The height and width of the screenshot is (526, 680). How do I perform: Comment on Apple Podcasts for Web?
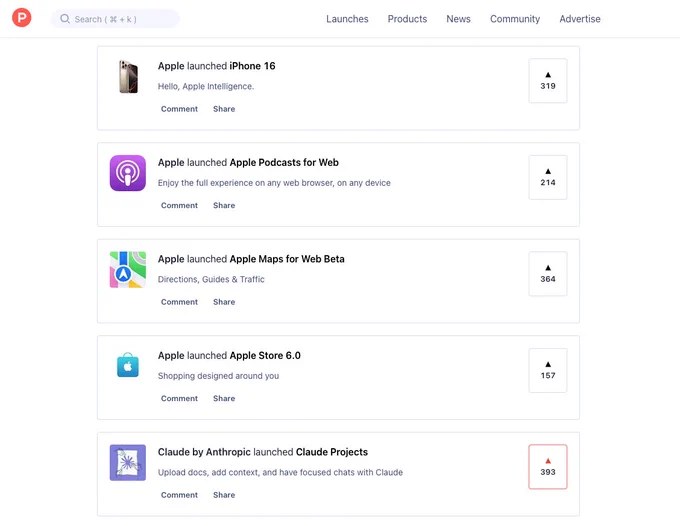[x=179, y=206]
